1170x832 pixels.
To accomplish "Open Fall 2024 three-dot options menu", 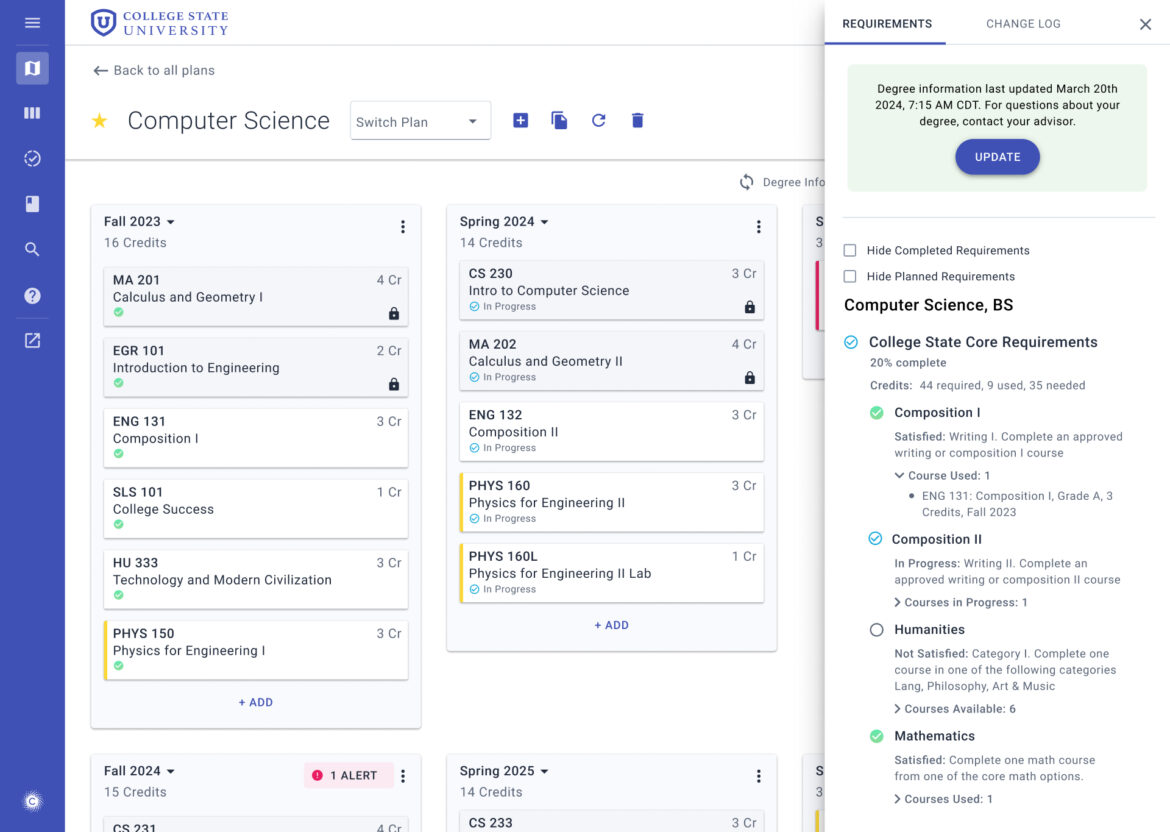I will [x=403, y=776].
